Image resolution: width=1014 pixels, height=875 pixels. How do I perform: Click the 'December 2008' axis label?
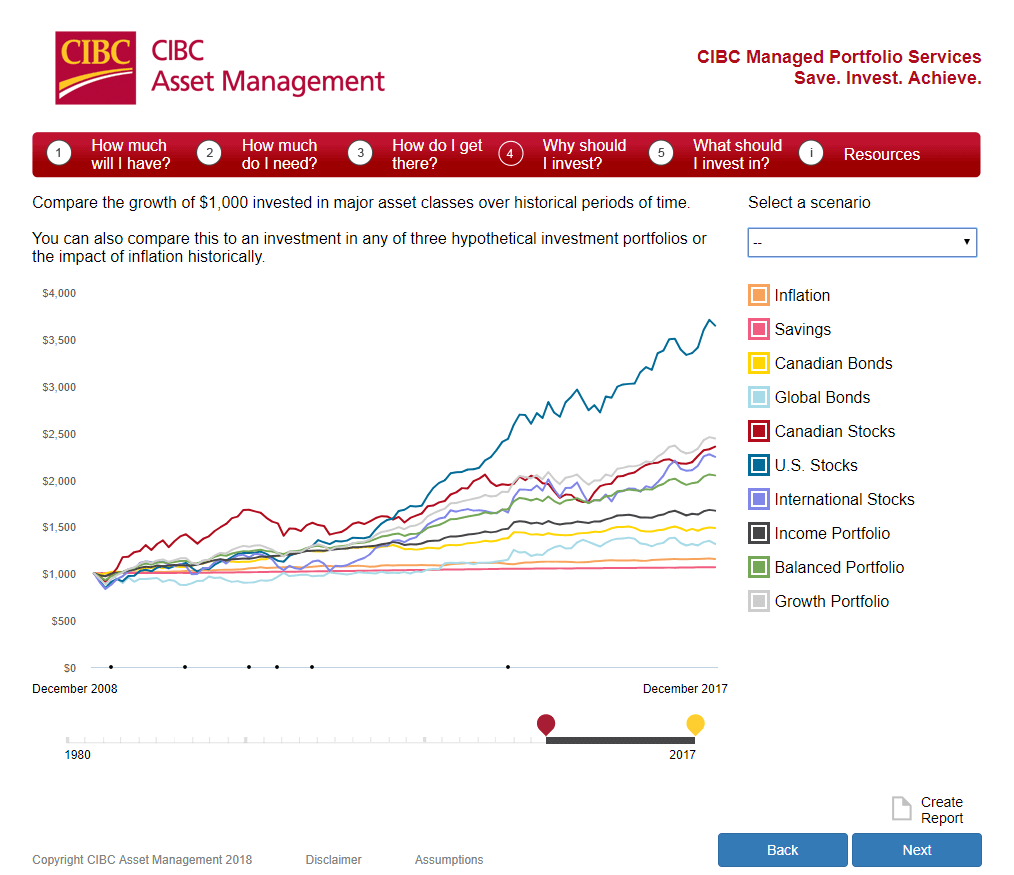75,689
